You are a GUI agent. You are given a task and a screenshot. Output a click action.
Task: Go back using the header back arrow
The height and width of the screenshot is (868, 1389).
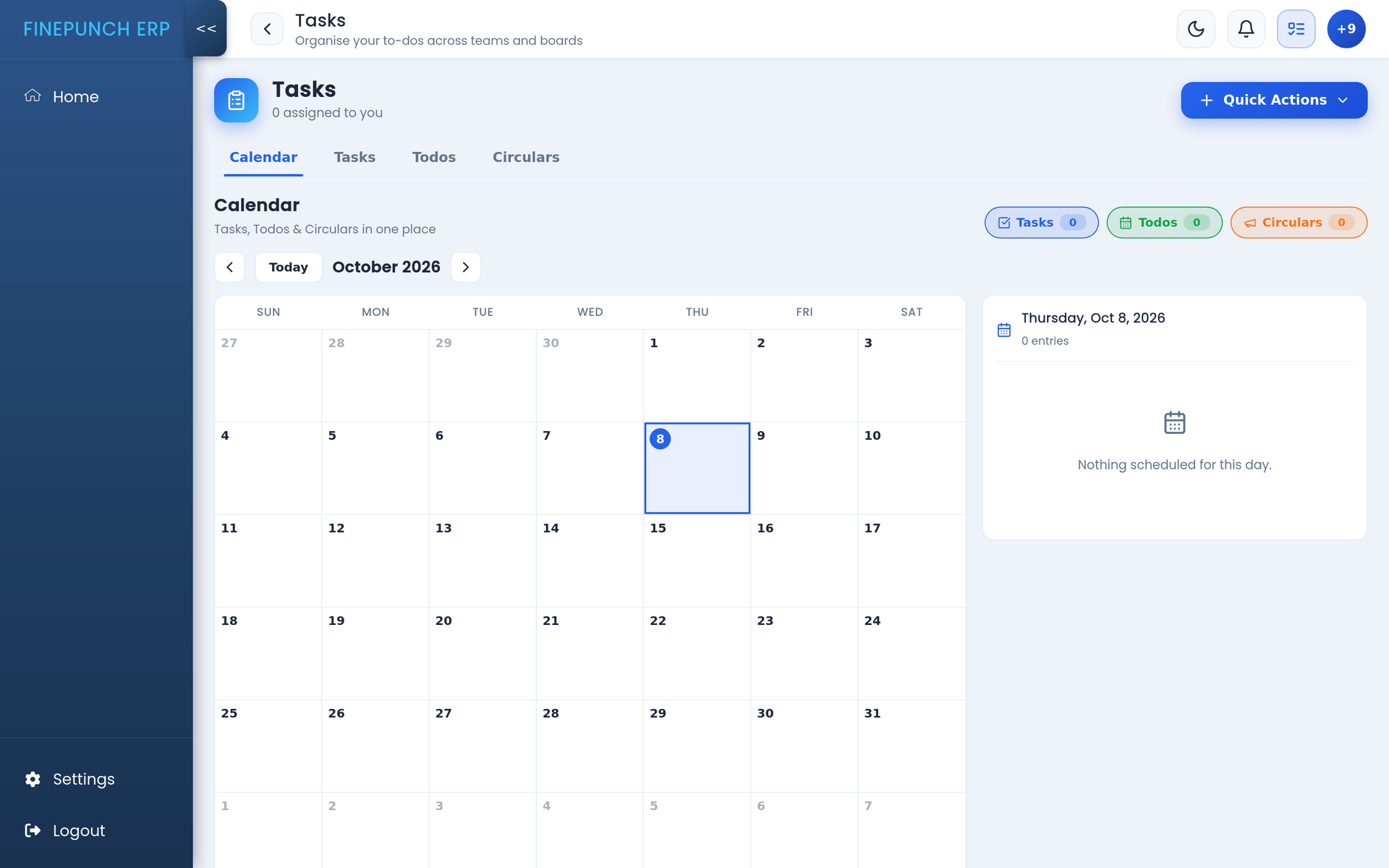click(267, 29)
